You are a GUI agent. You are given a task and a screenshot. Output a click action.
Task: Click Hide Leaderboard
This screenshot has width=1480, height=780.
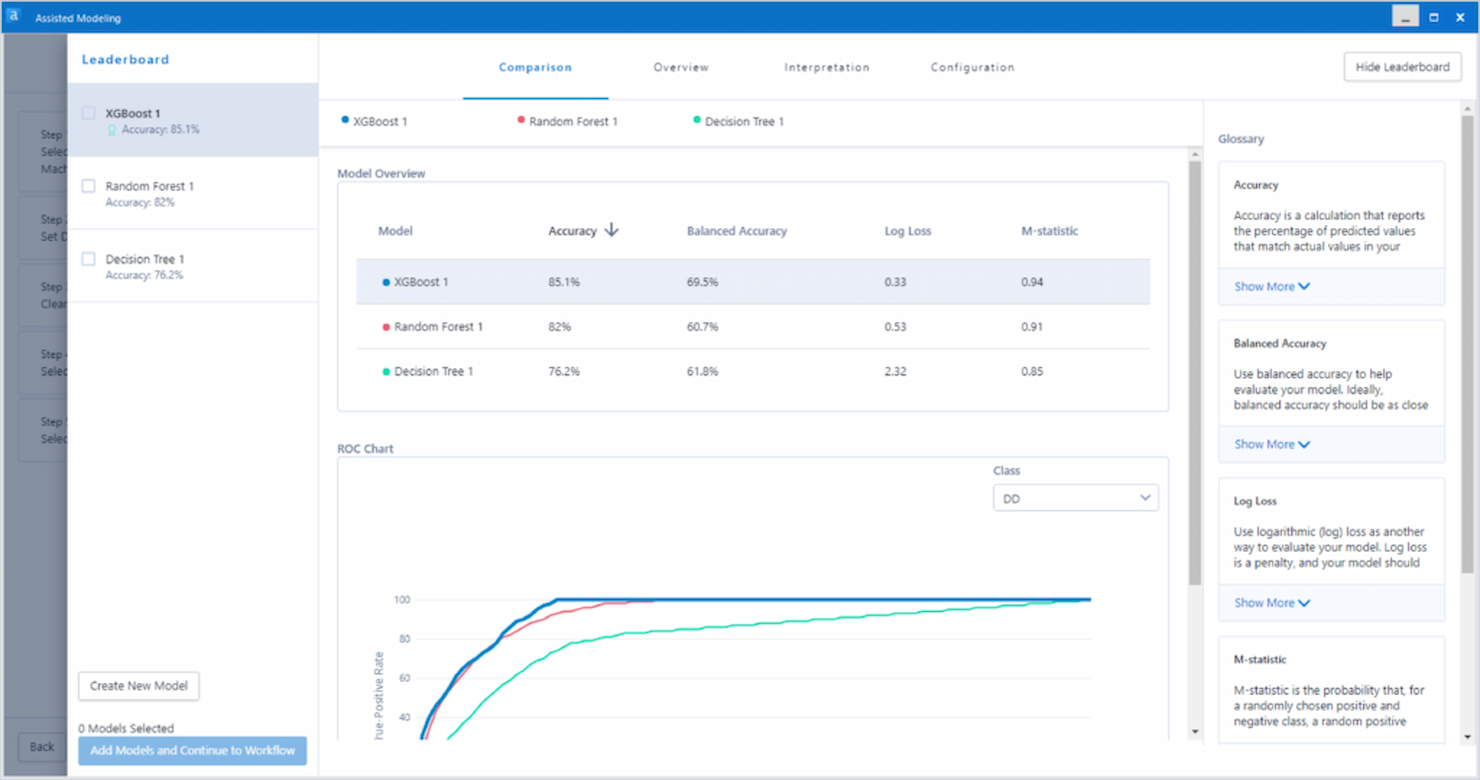(1402, 66)
